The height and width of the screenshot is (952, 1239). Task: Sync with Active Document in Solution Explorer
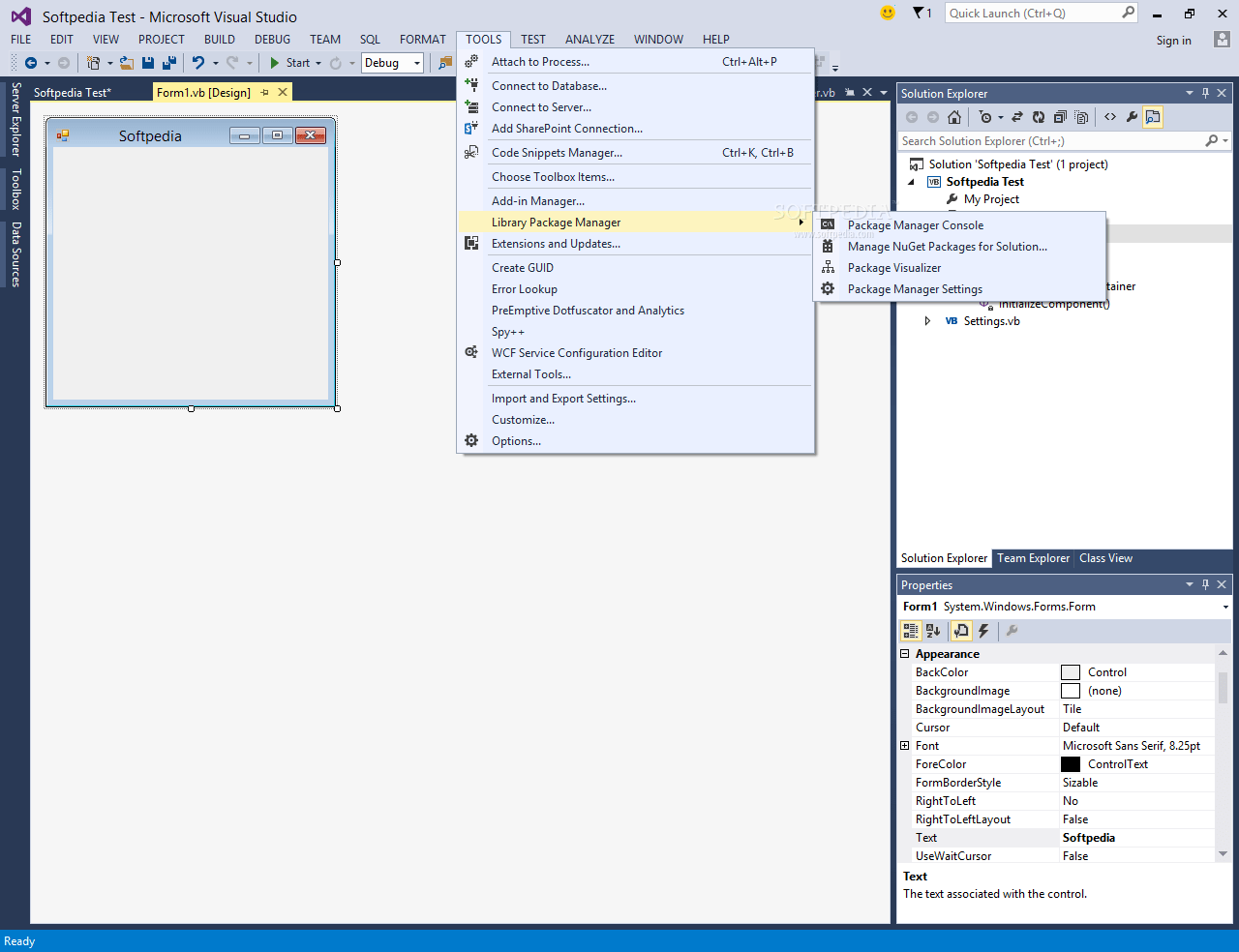pyautogui.click(x=1017, y=117)
